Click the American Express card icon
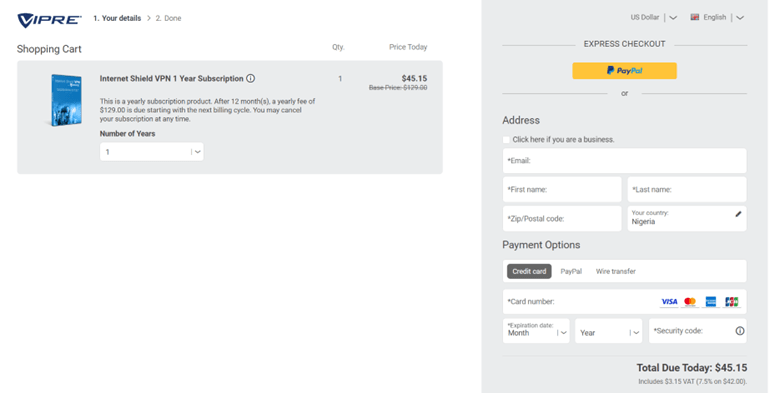This screenshot has height=393, width=780. coord(711,301)
